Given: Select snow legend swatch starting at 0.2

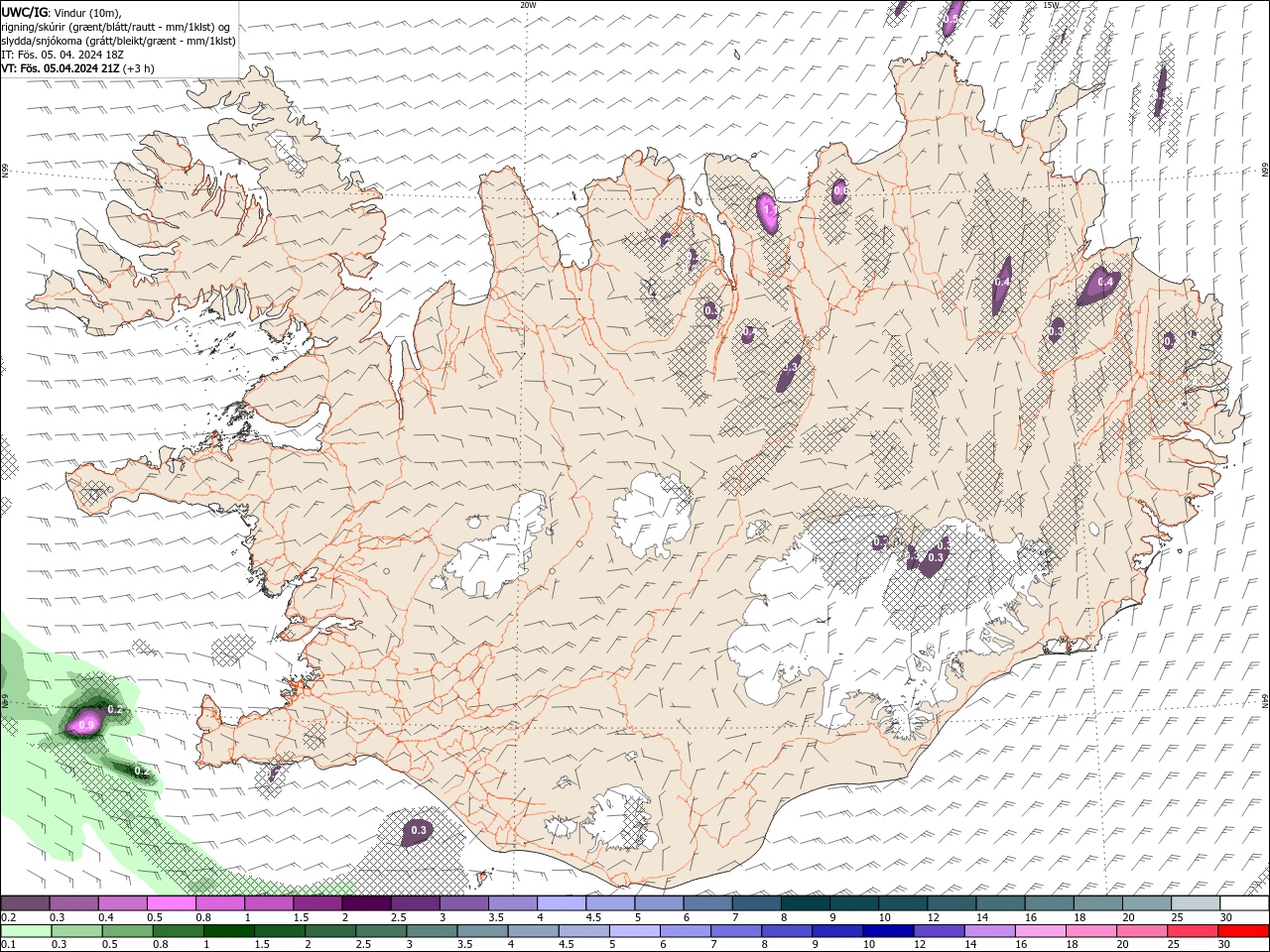Looking at the screenshot, I should (25, 902).
